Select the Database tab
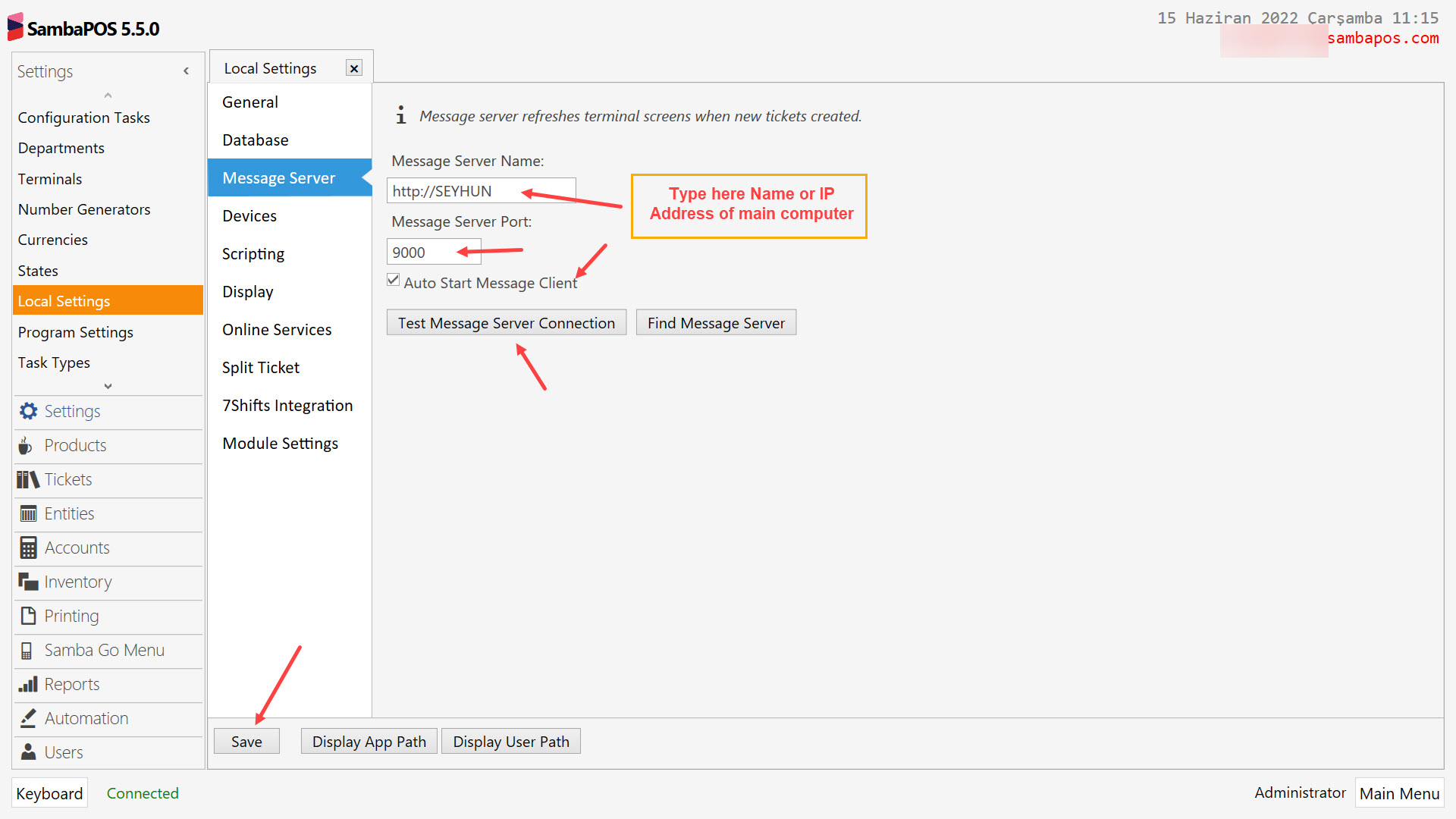Viewport: 1456px width, 819px height. [x=256, y=140]
